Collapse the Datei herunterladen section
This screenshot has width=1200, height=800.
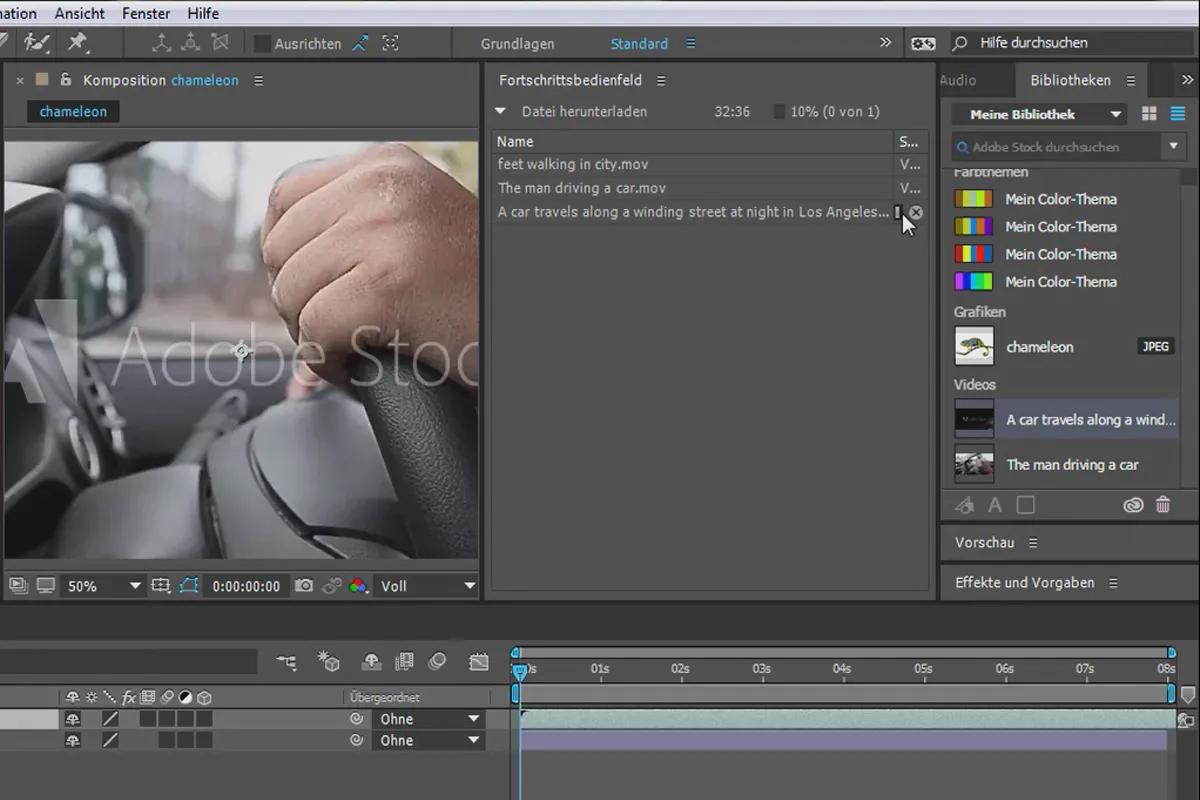500,112
